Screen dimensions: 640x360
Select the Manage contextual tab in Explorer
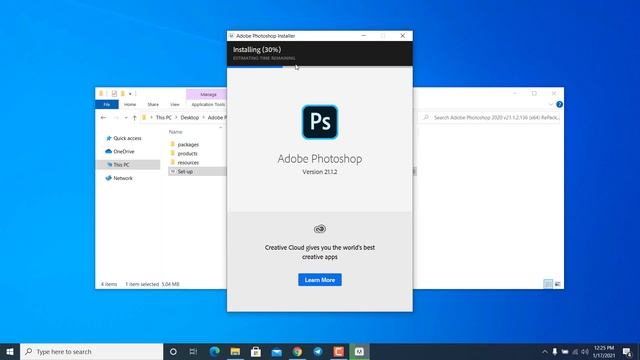[207, 94]
